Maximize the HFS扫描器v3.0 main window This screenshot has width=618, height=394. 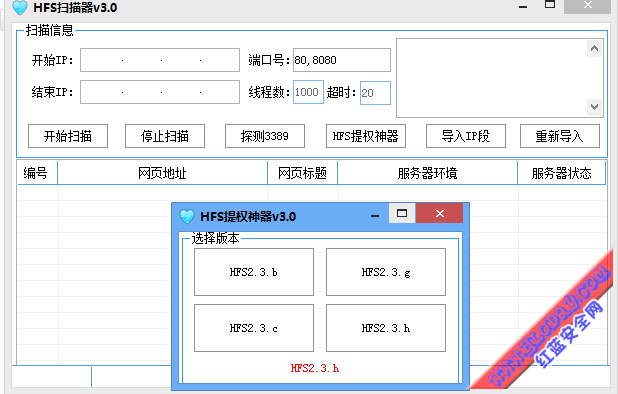point(550,5)
